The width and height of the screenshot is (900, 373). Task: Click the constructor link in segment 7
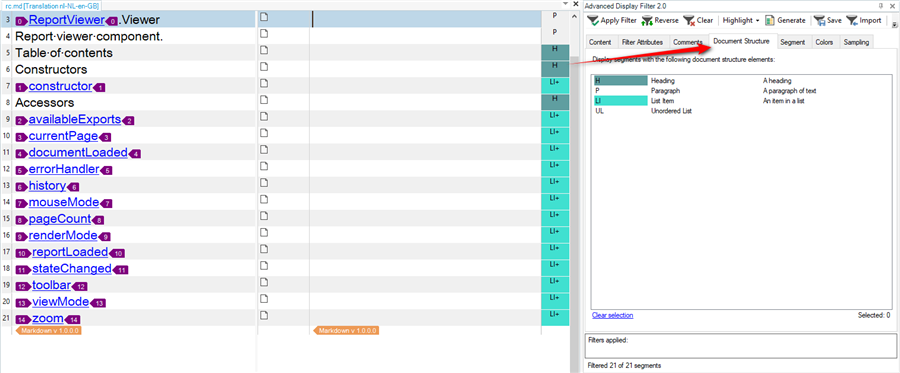click(60, 86)
